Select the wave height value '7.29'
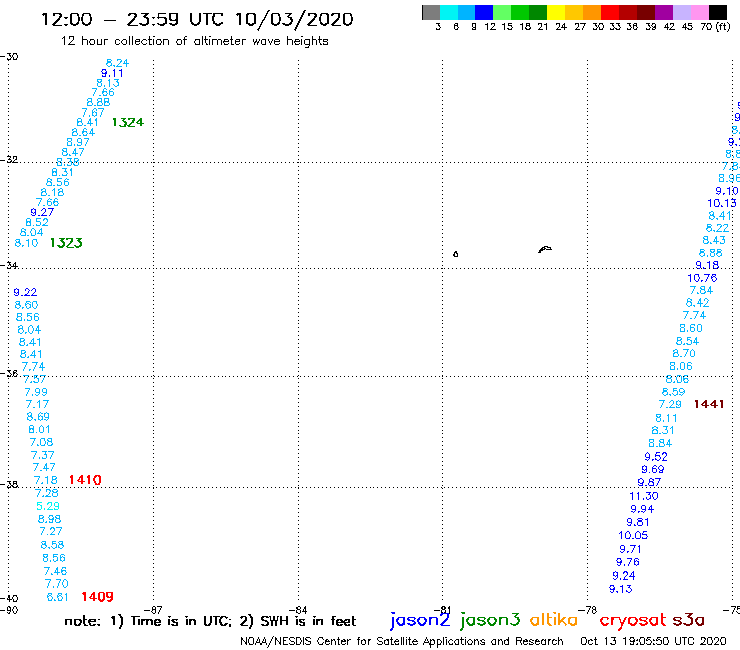The height and width of the screenshot is (650, 740). pyautogui.click(x=670, y=404)
